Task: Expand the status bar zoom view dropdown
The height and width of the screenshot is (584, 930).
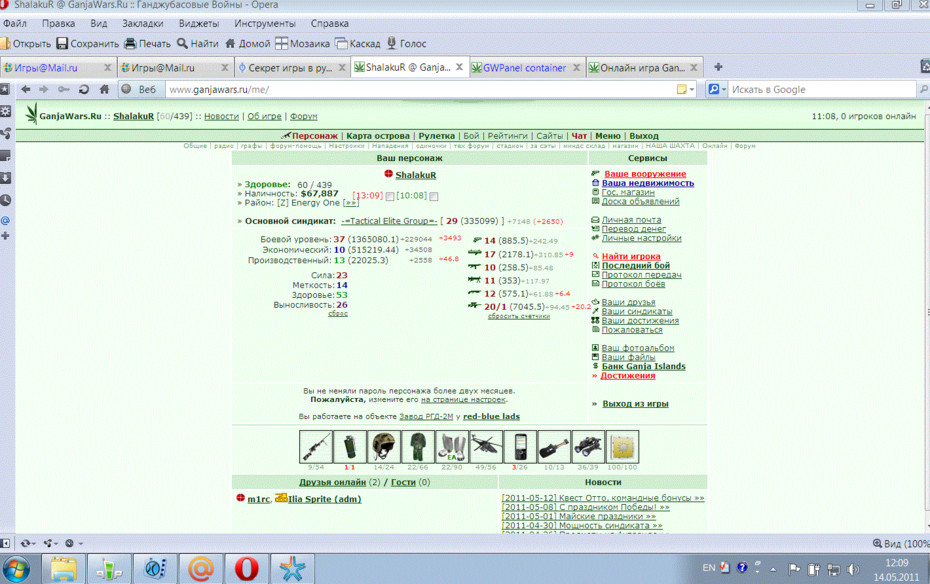Action: tap(900, 543)
